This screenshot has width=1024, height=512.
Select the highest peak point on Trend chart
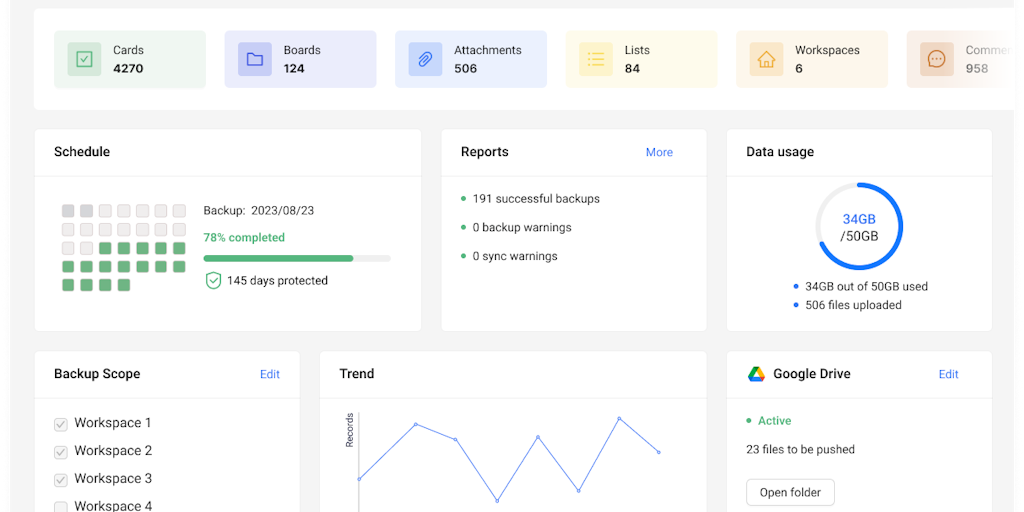tap(619, 418)
